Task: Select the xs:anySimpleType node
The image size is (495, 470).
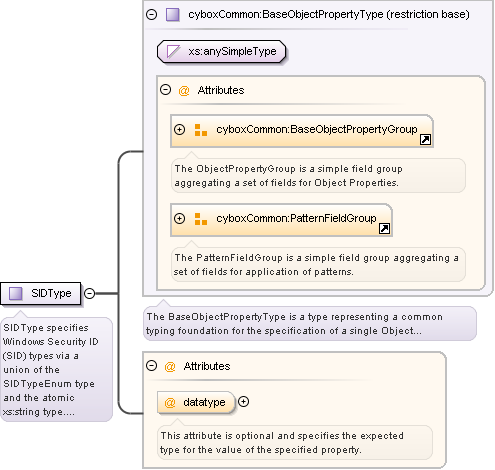Action: pyautogui.click(x=222, y=51)
